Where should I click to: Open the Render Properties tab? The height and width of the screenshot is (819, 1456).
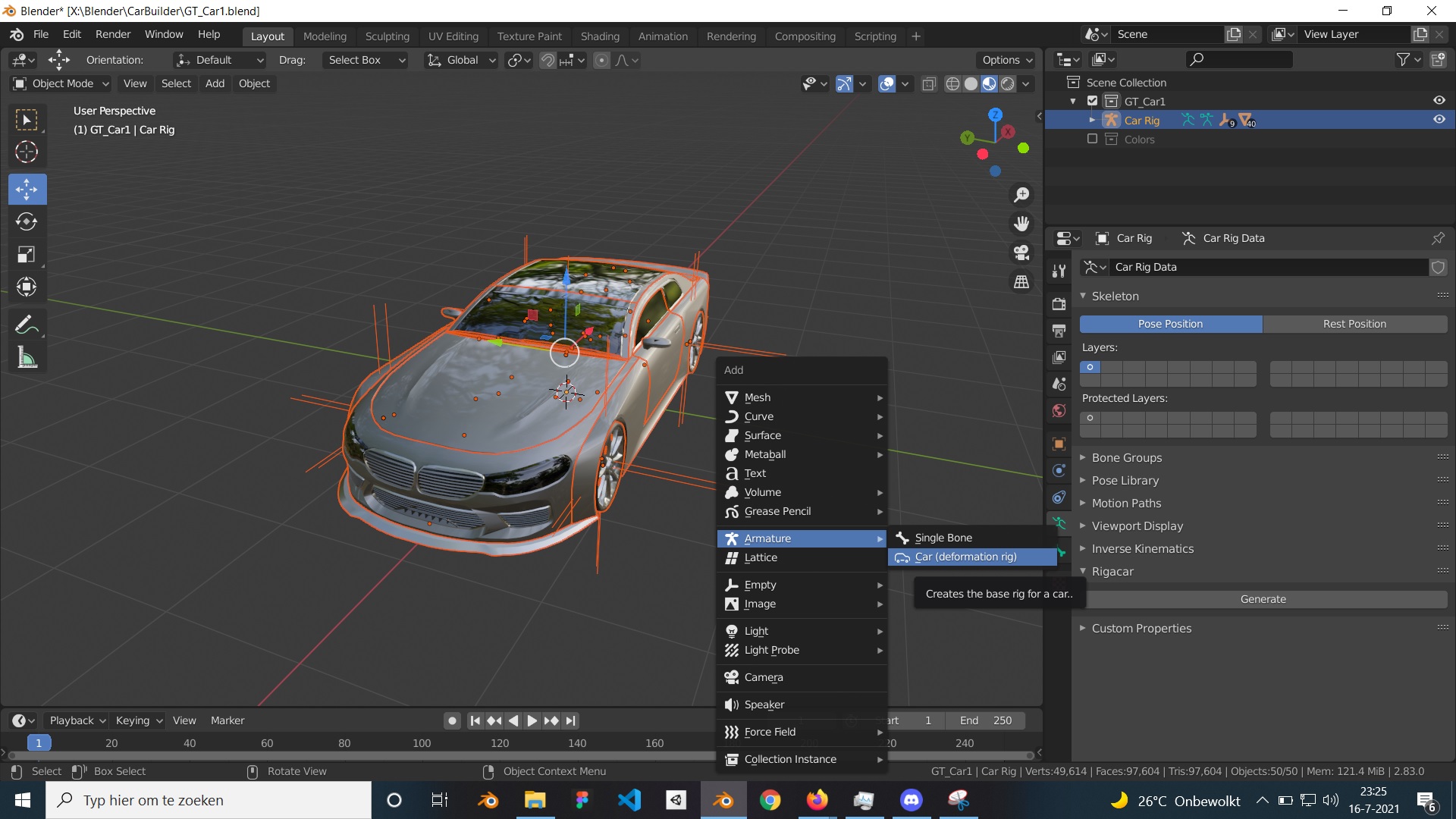click(1058, 303)
